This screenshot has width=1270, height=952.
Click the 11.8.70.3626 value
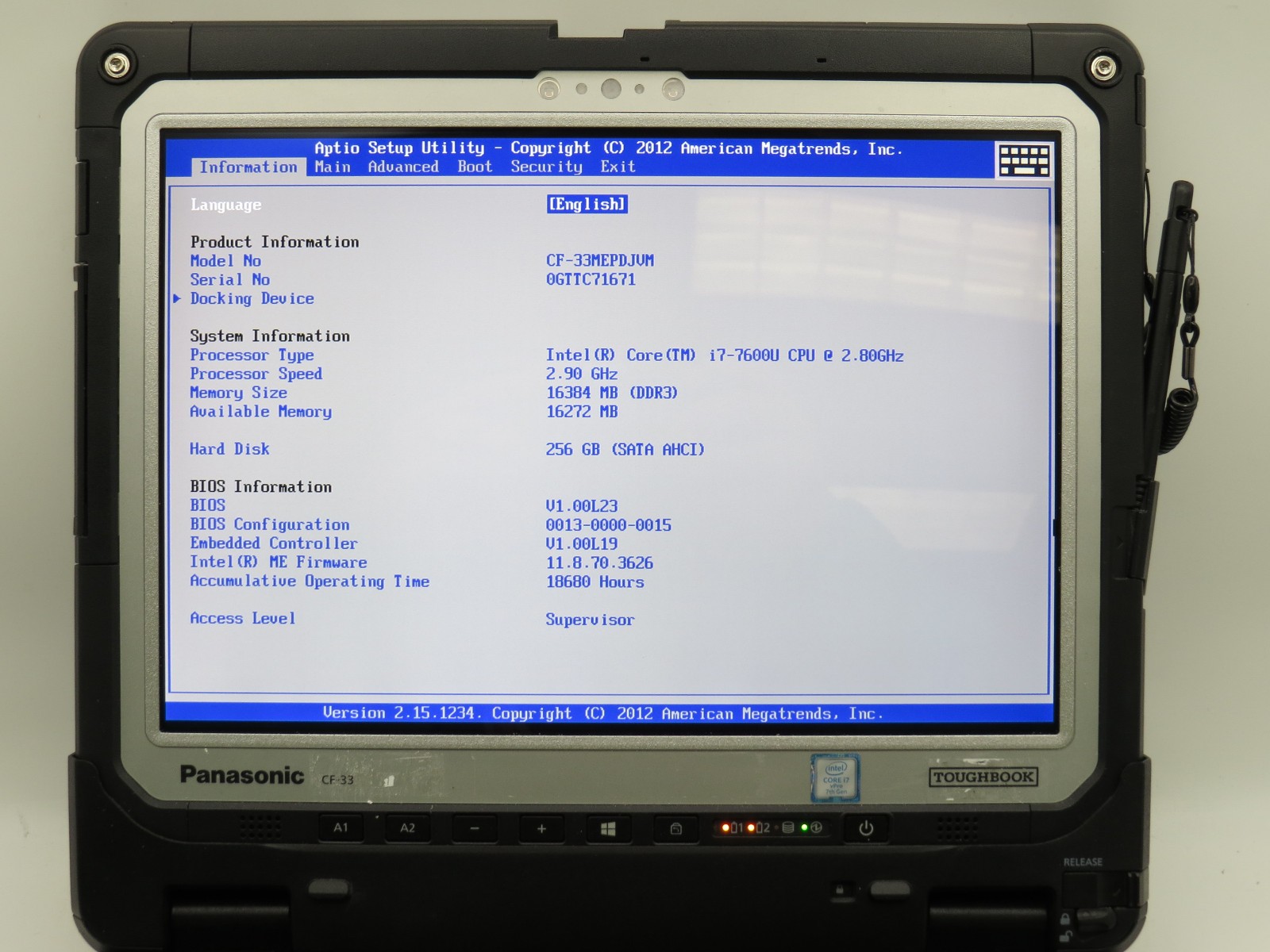coord(599,563)
